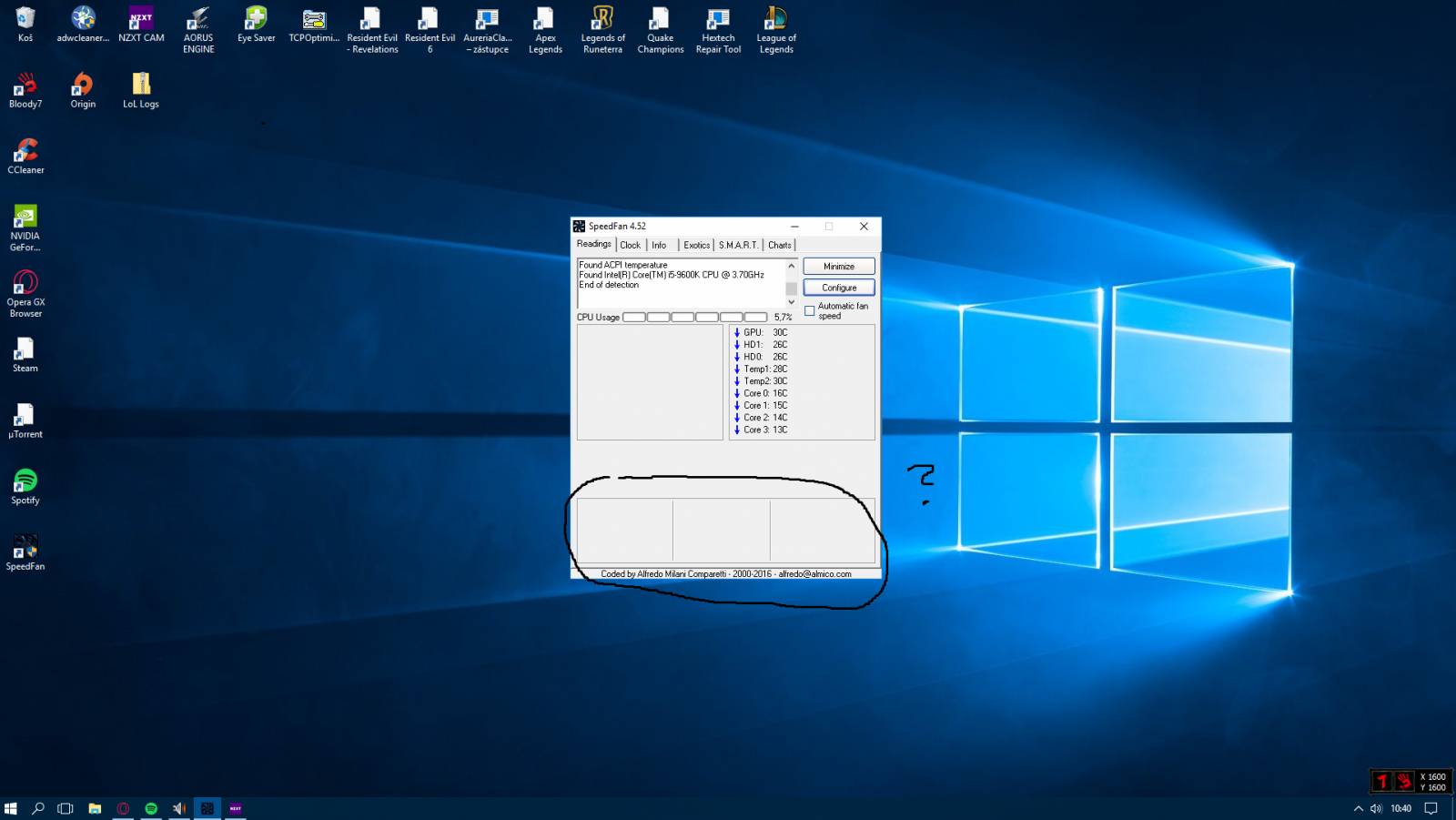Select the CCleaner desktop icon
The height and width of the screenshot is (820, 1456).
[x=25, y=157]
